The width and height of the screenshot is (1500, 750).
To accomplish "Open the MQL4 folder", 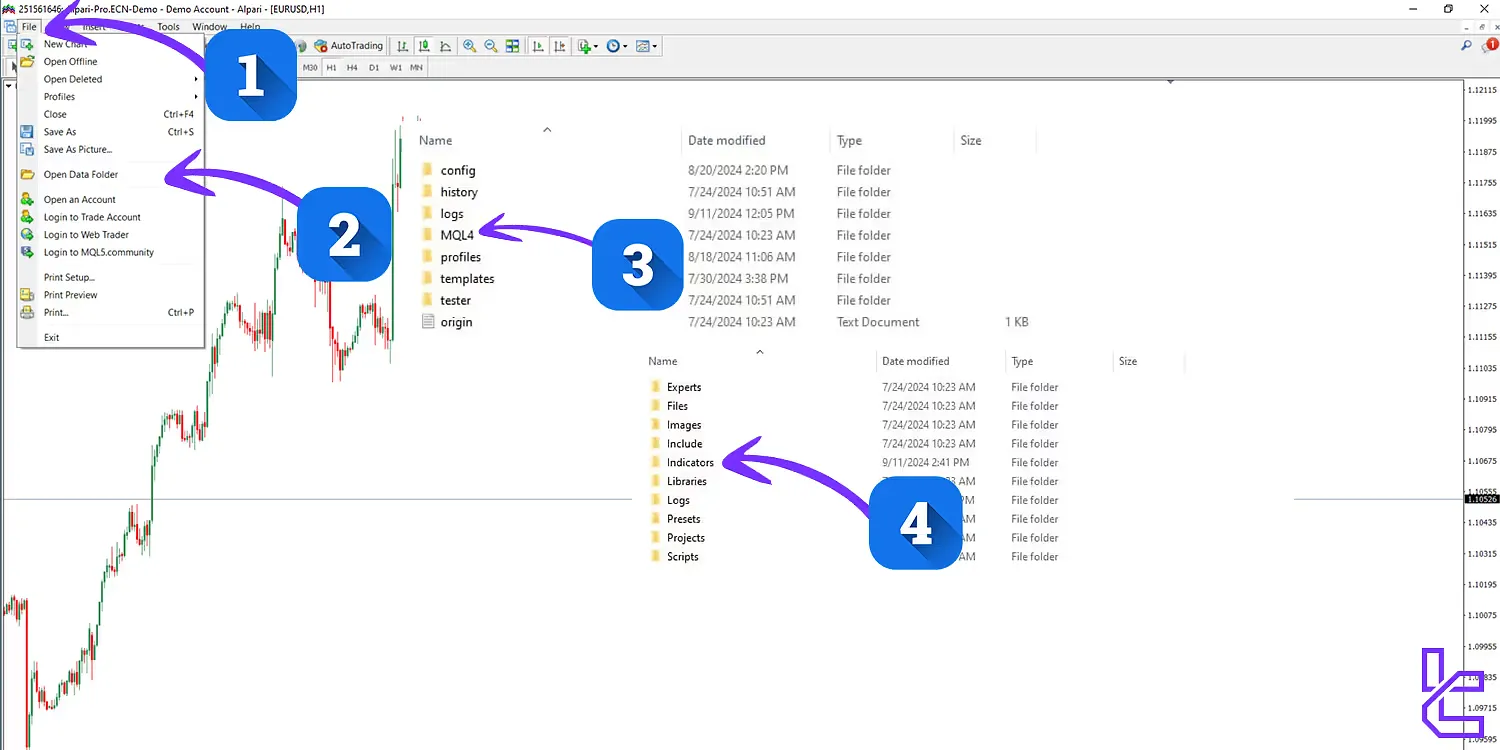I will pyautogui.click(x=456, y=235).
